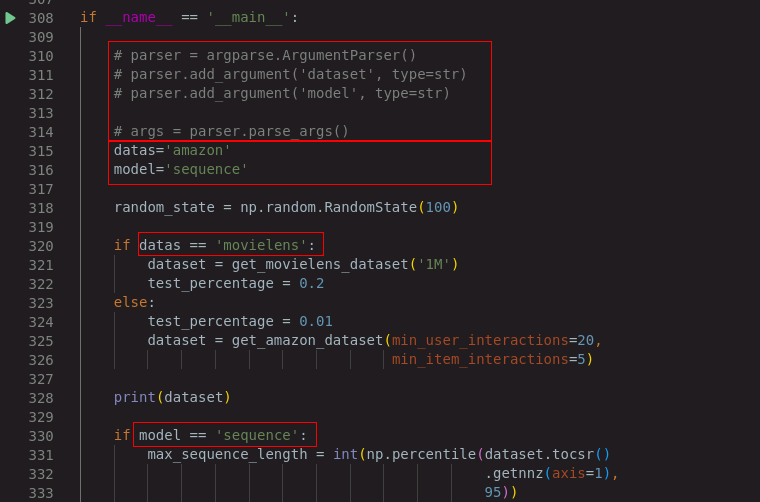Click the else keyword on line 323
Screen dimensions: 760x502
pos(130,302)
